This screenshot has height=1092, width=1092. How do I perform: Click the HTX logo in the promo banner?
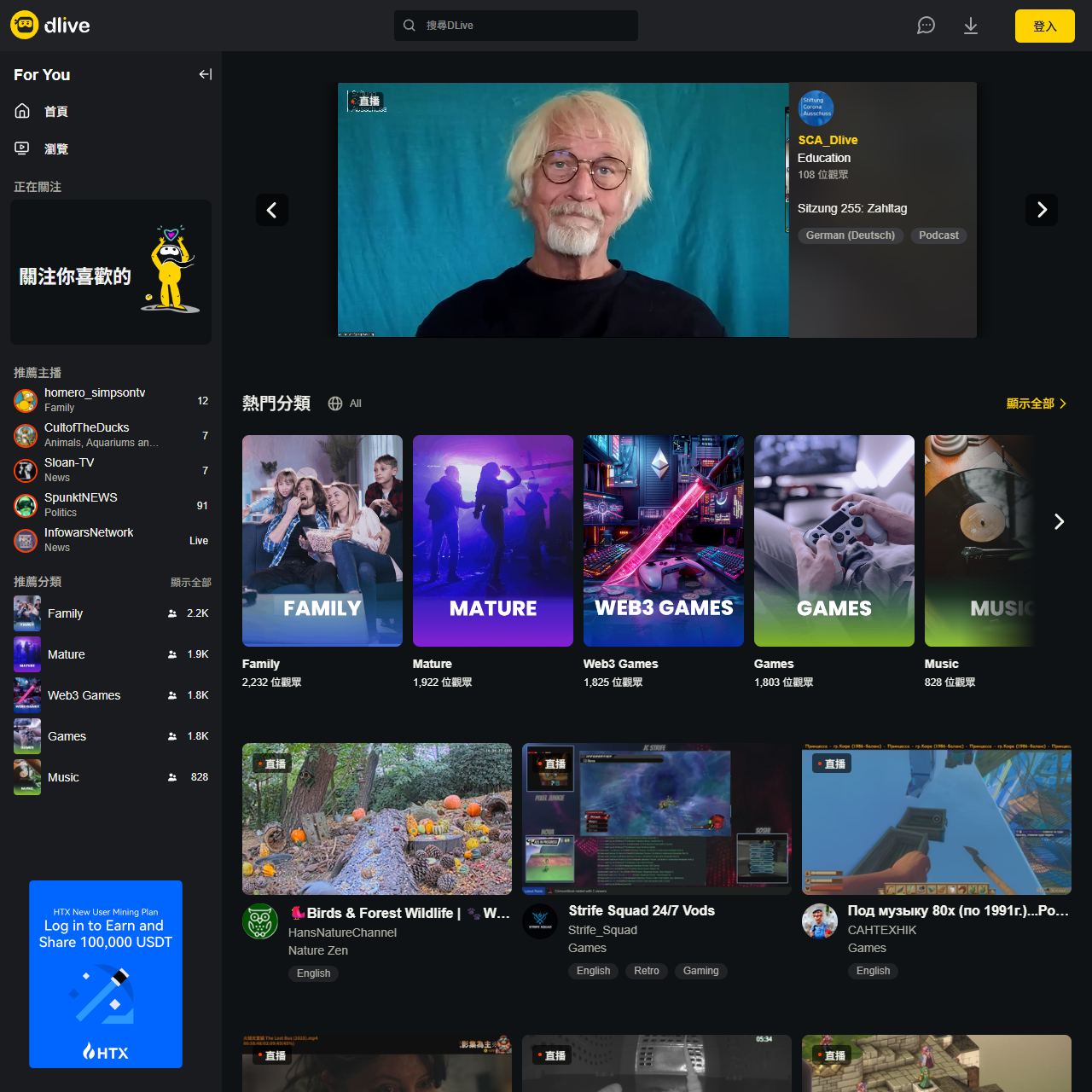coord(105,1052)
